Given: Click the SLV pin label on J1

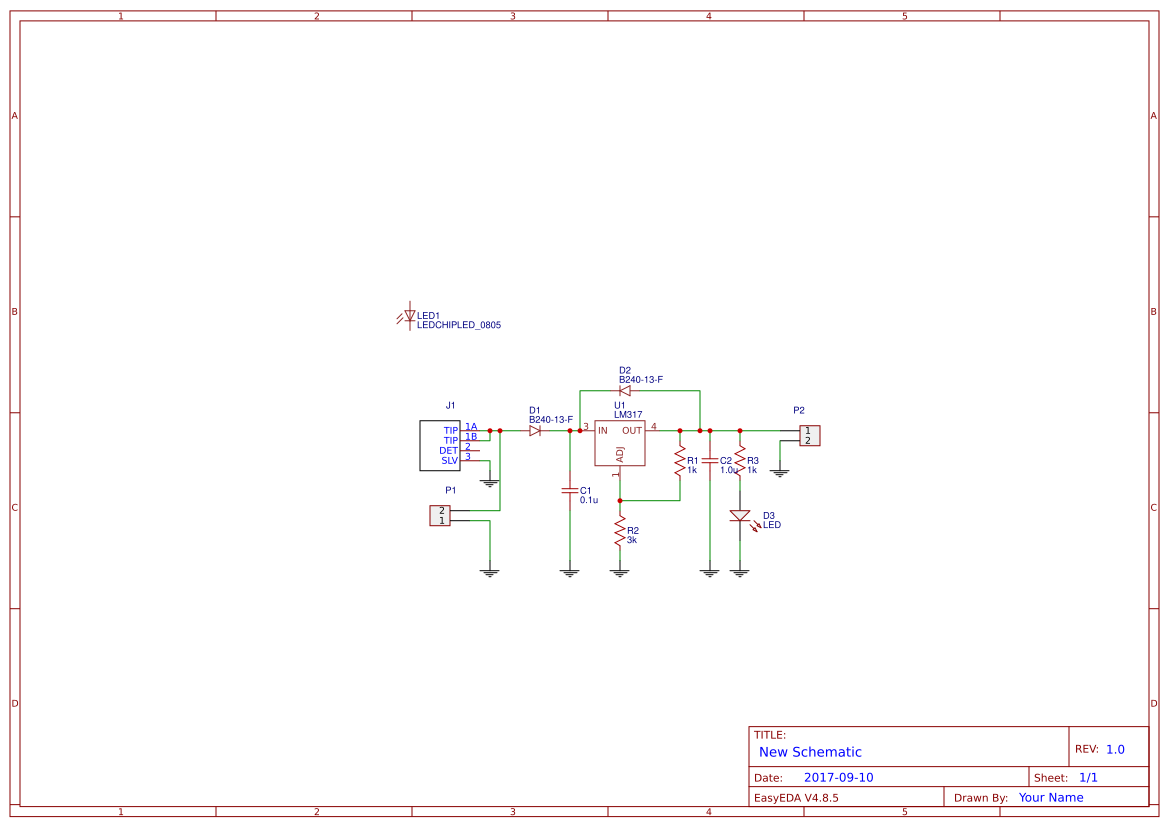Looking at the screenshot, I should click(x=450, y=462).
